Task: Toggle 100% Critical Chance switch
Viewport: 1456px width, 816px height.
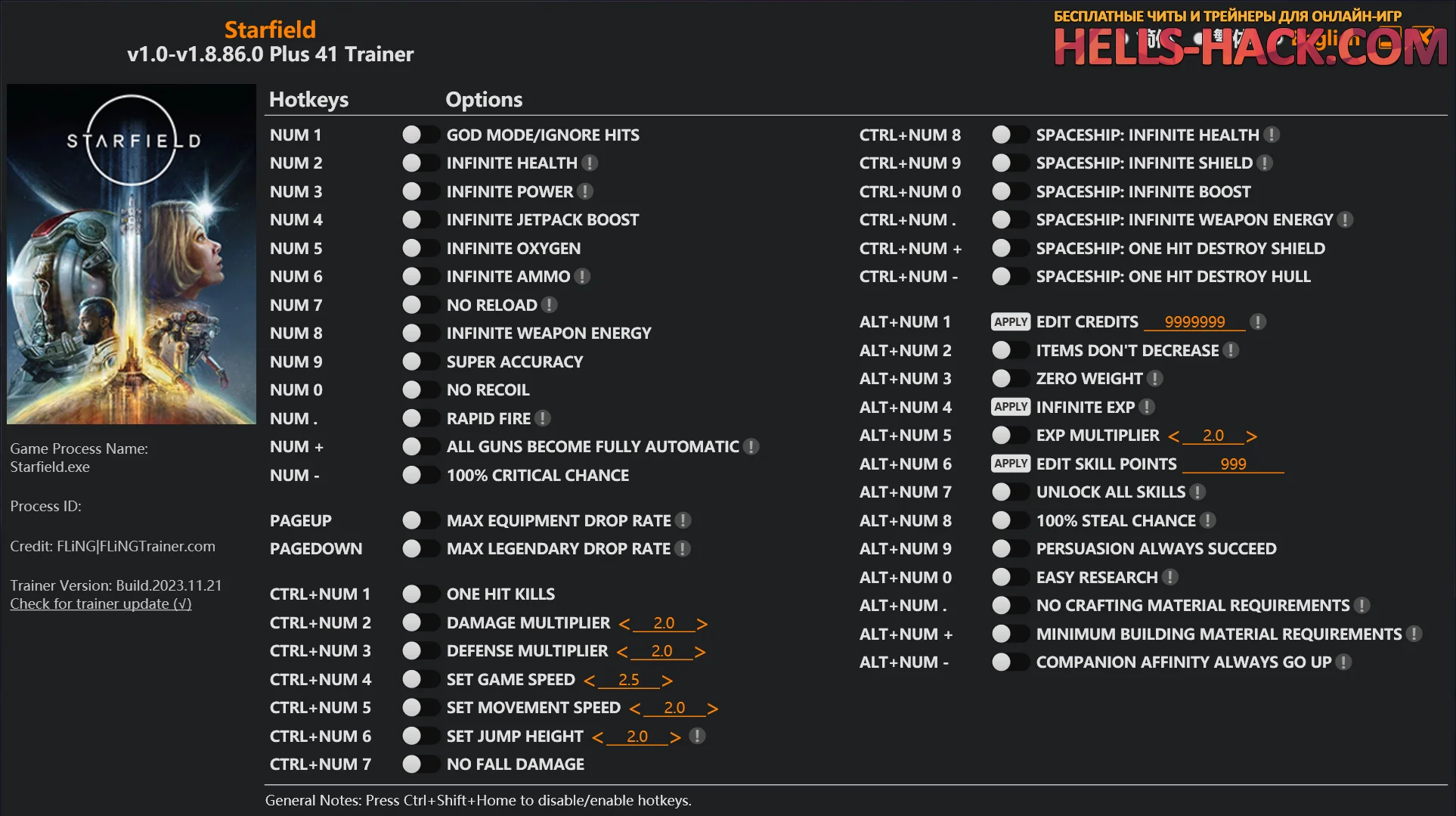Action: [x=420, y=475]
